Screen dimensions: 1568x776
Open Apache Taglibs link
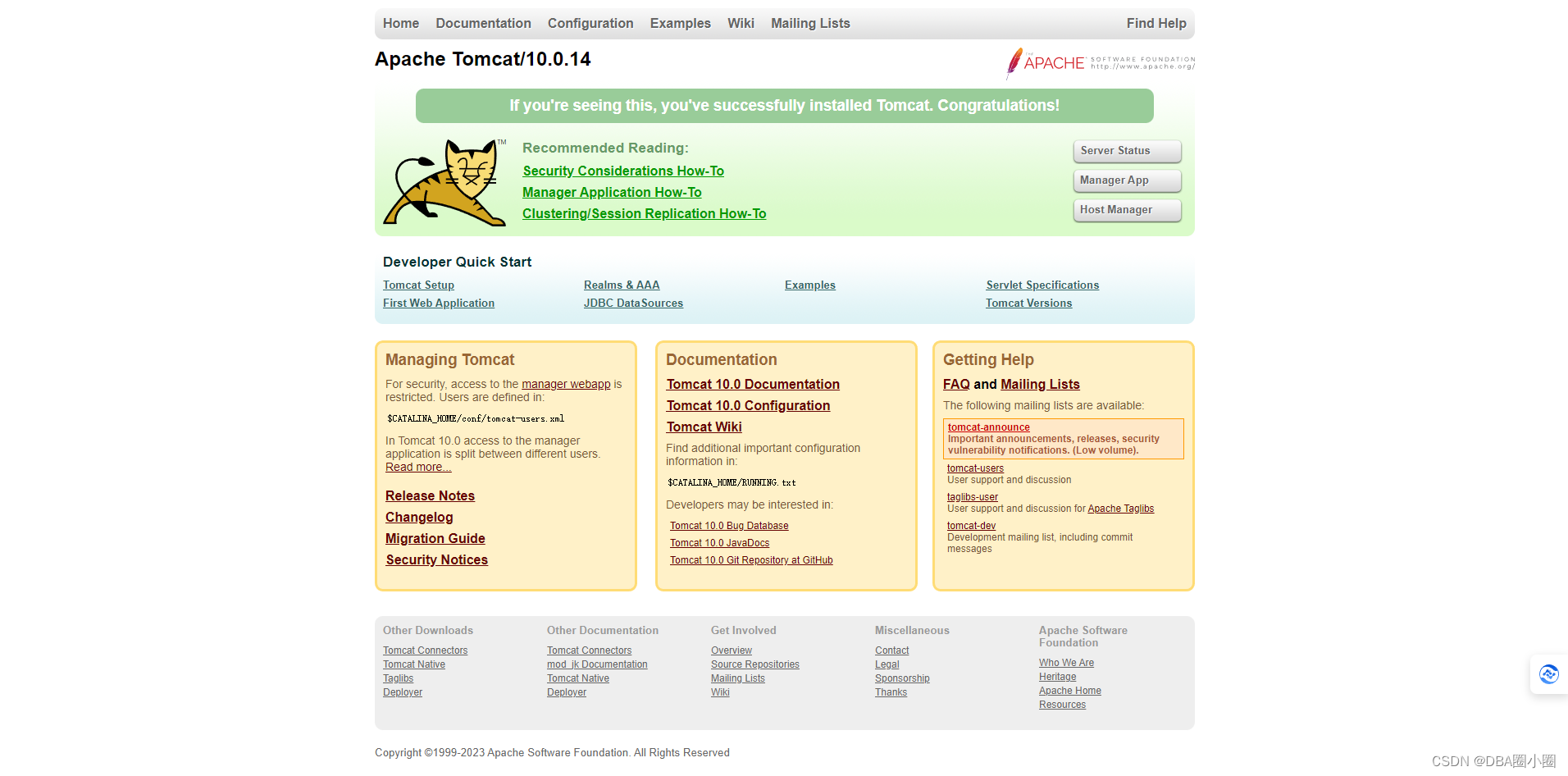coord(1120,509)
